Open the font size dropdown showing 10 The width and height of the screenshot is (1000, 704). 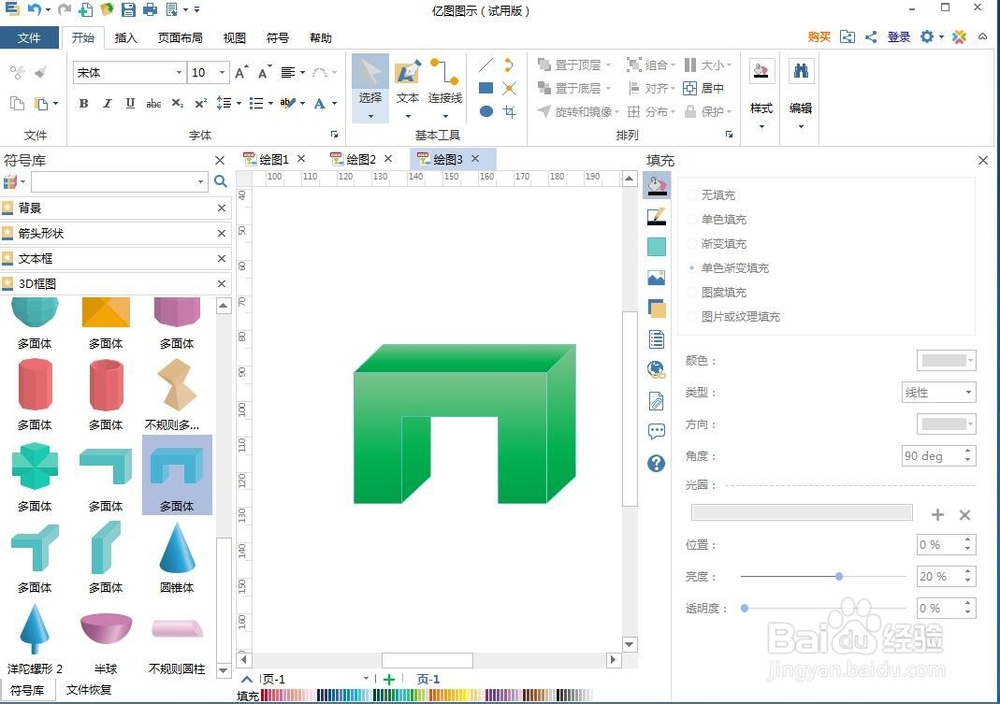[221, 72]
